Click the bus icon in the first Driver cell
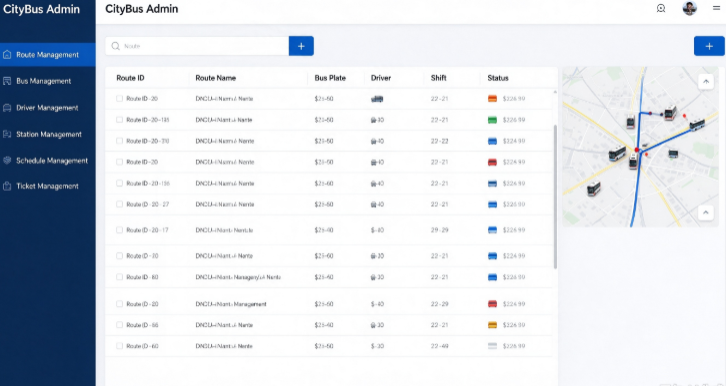 pos(377,99)
